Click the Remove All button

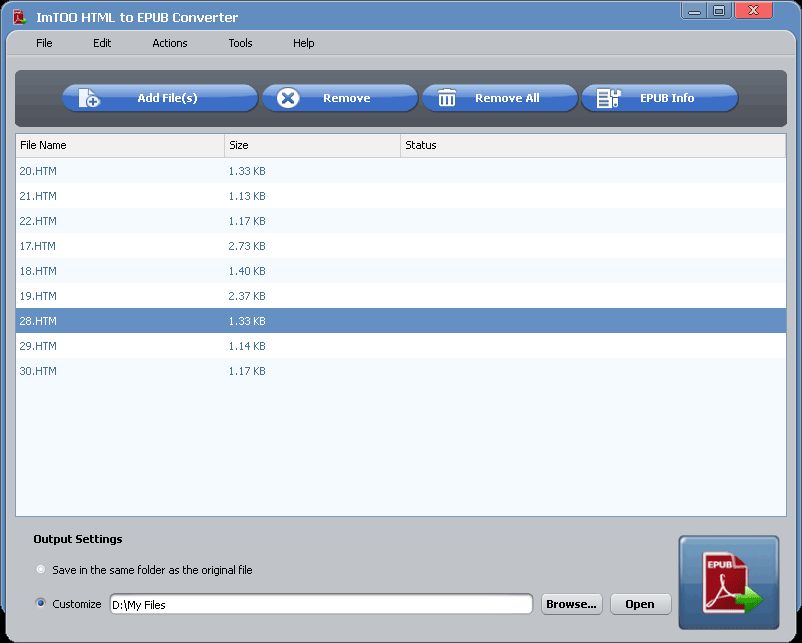pyautogui.click(x=500, y=98)
